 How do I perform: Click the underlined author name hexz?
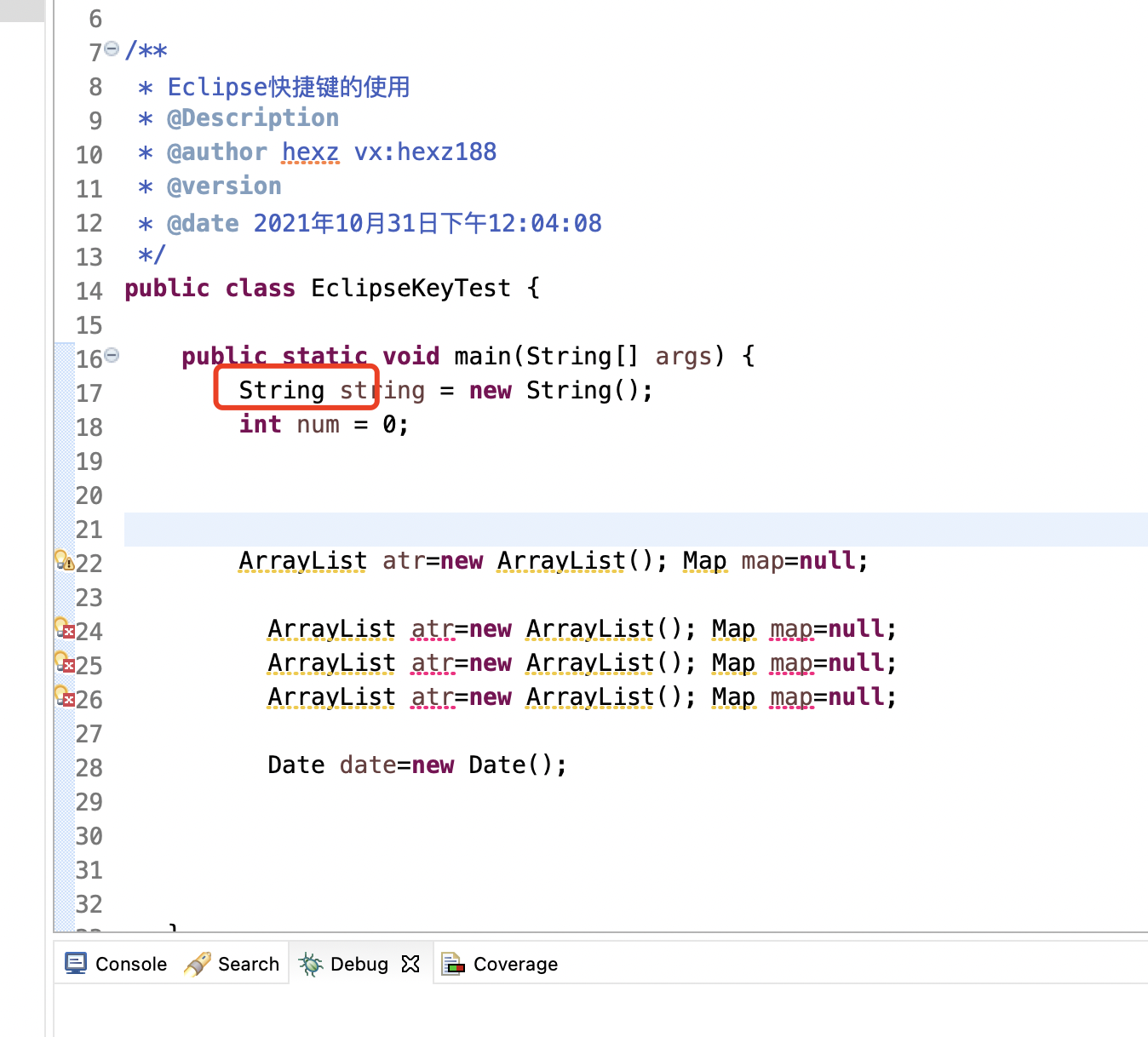310,152
